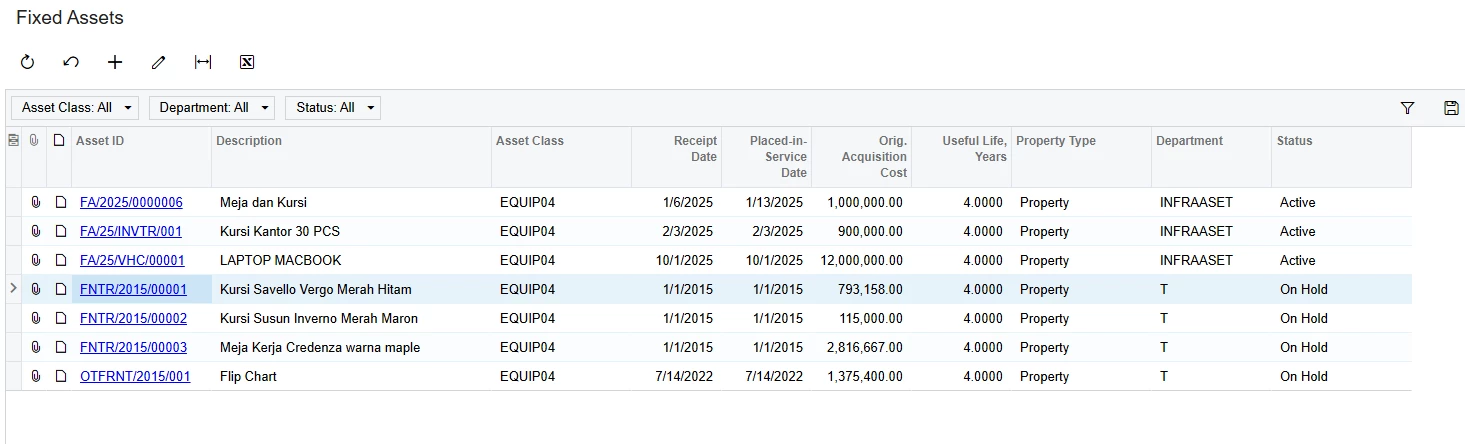Open attachments for FA/25/INVTR/001 row

[x=35, y=232]
